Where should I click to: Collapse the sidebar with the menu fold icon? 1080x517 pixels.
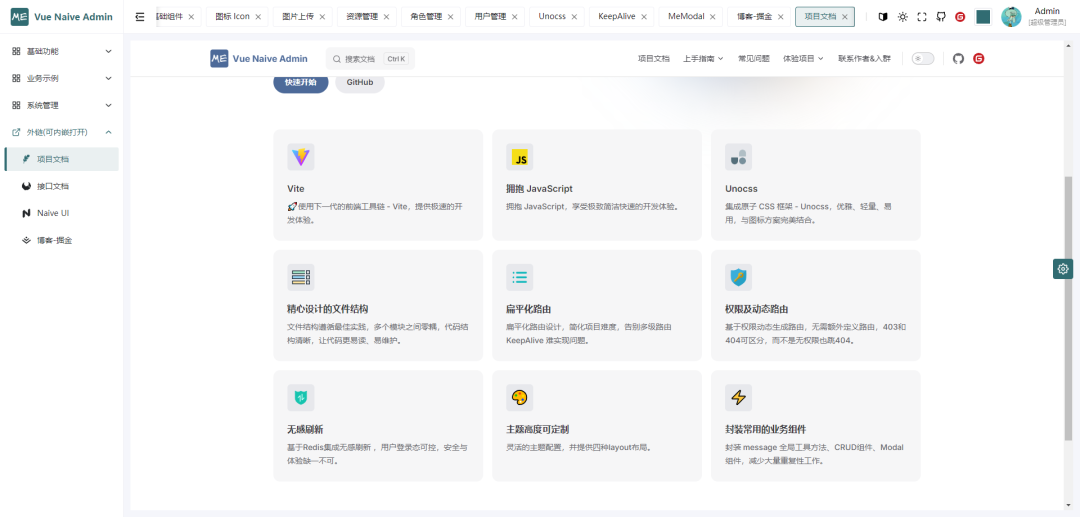[x=140, y=17]
